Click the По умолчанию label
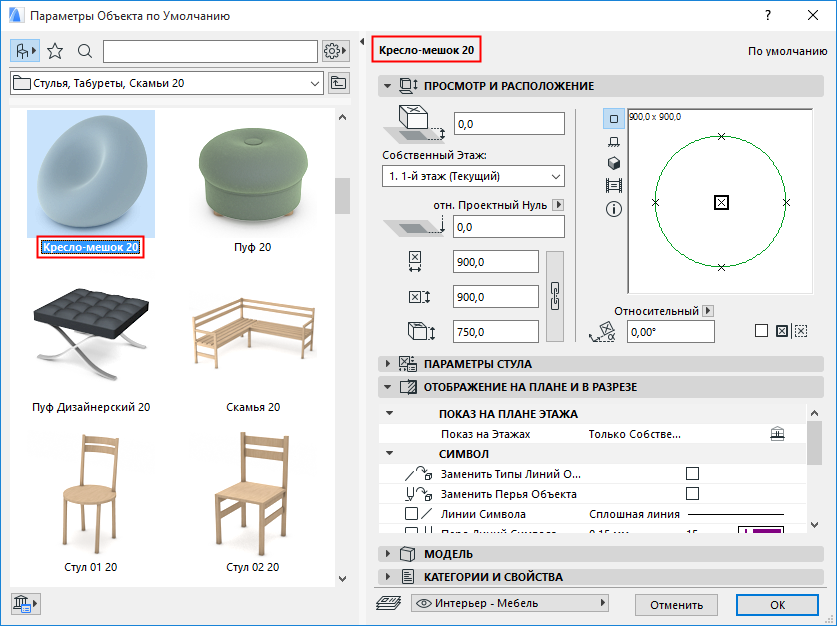This screenshot has height=626, width=837. tap(787, 51)
